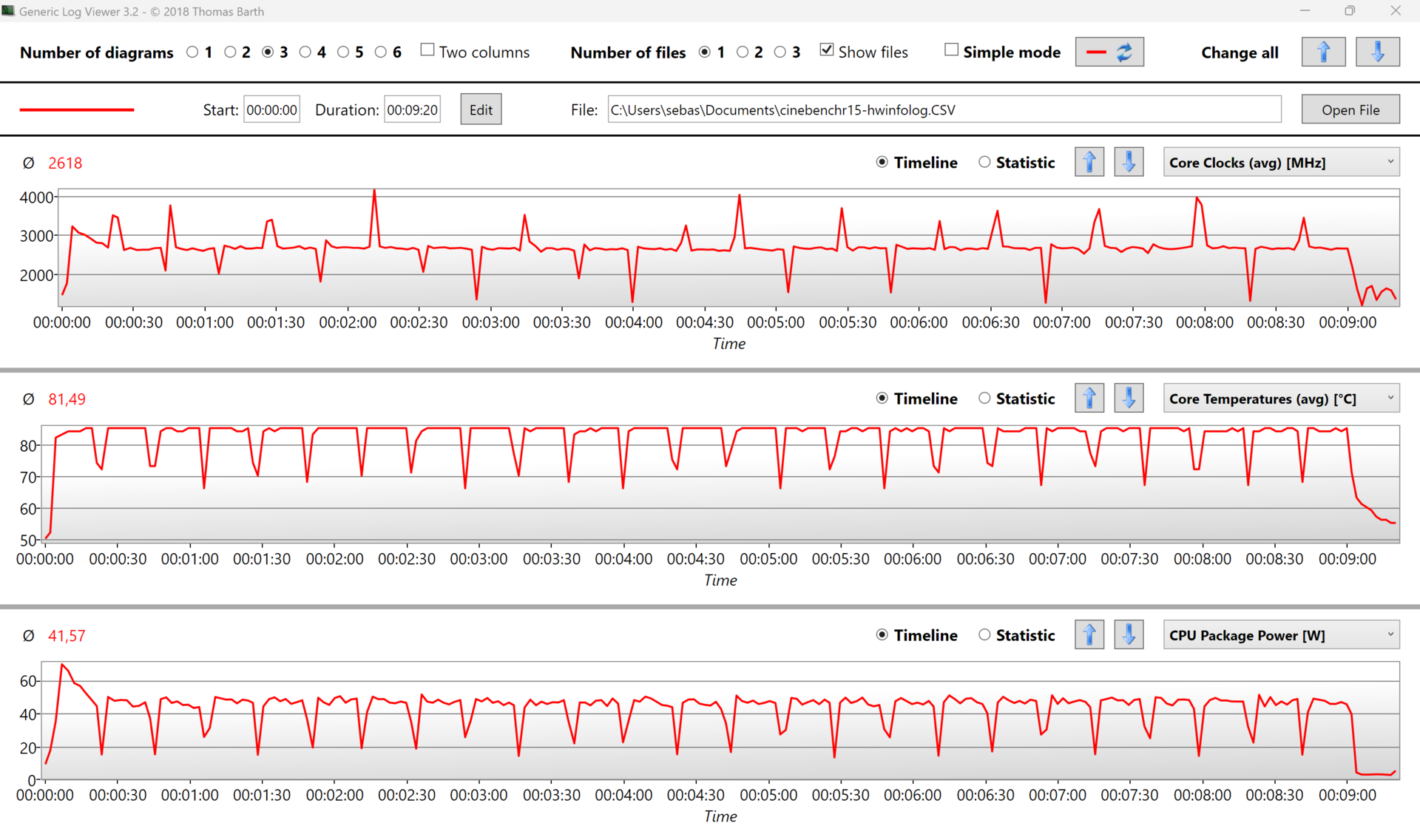Move Core Clocks diagram up with arrow
Screen dimensions: 1420x840
coord(1089,162)
